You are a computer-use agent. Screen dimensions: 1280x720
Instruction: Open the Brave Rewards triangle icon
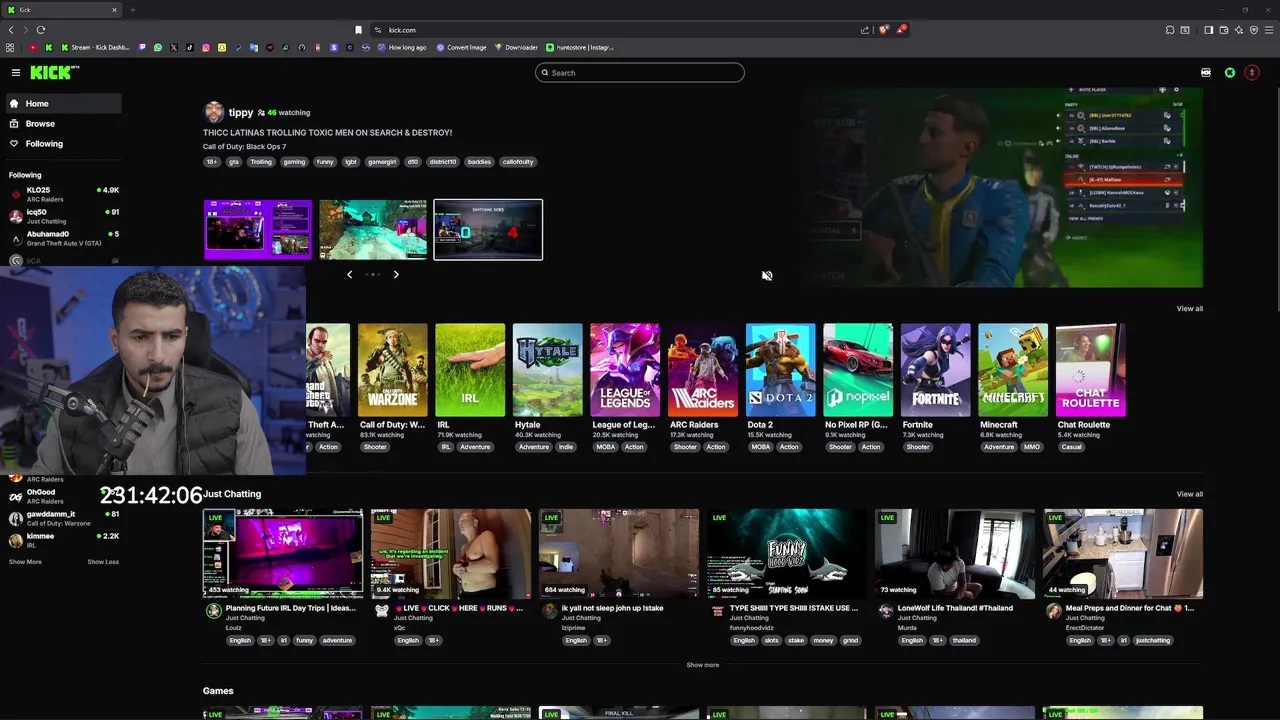(x=900, y=30)
